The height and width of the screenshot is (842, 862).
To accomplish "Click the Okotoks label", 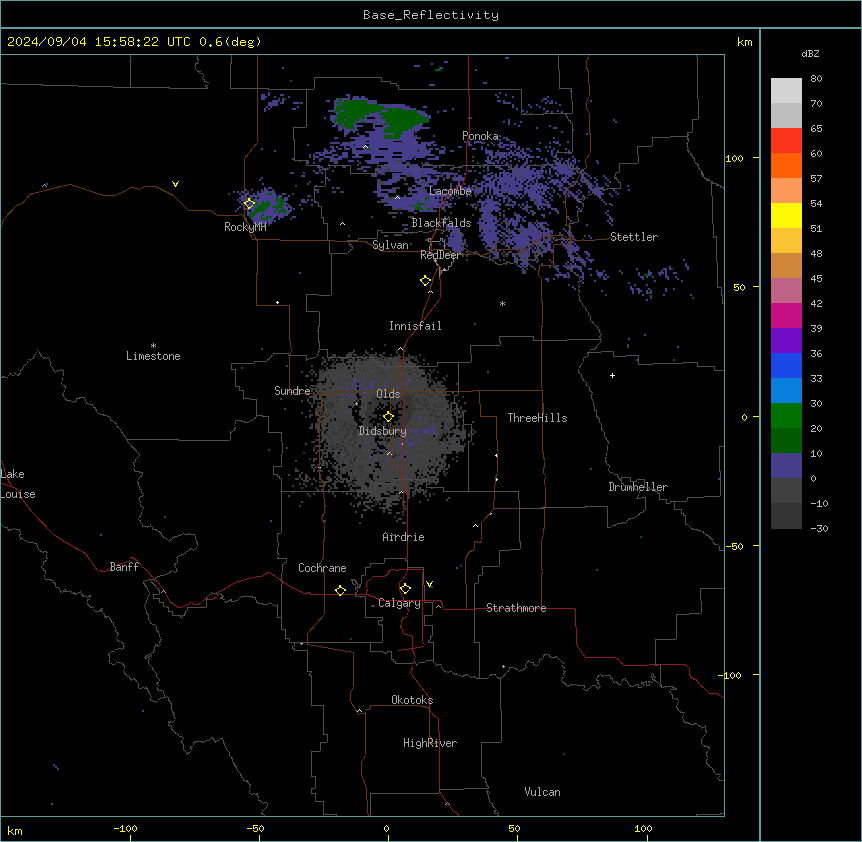I will point(412,700).
